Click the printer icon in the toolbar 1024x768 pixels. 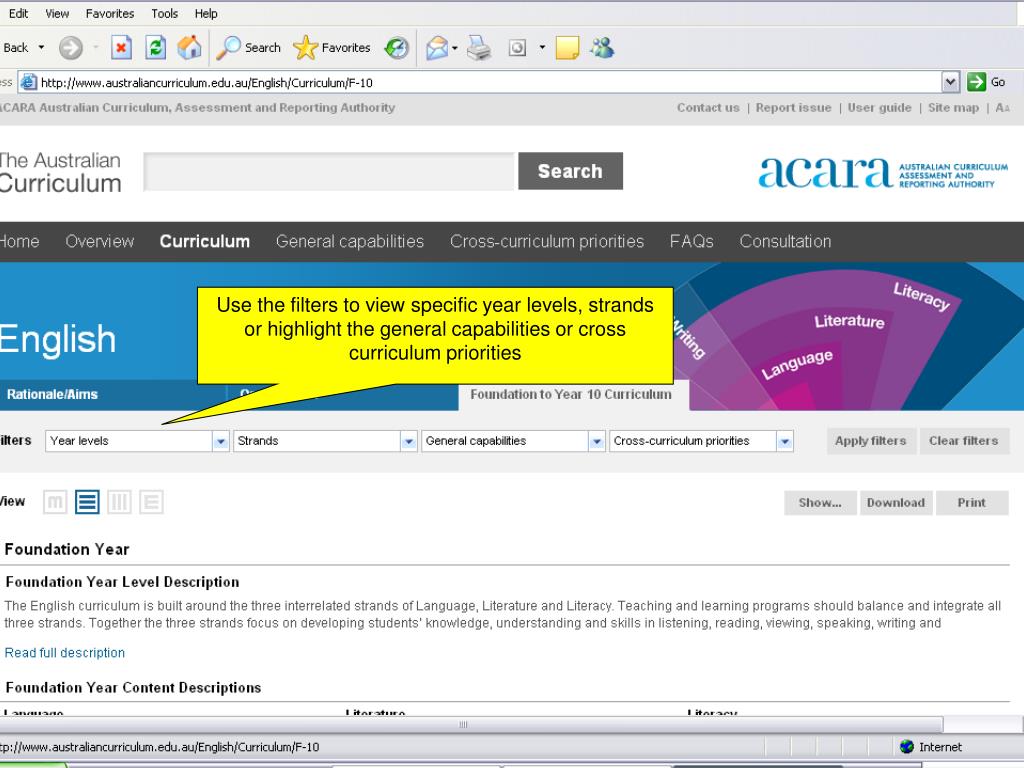(x=479, y=48)
